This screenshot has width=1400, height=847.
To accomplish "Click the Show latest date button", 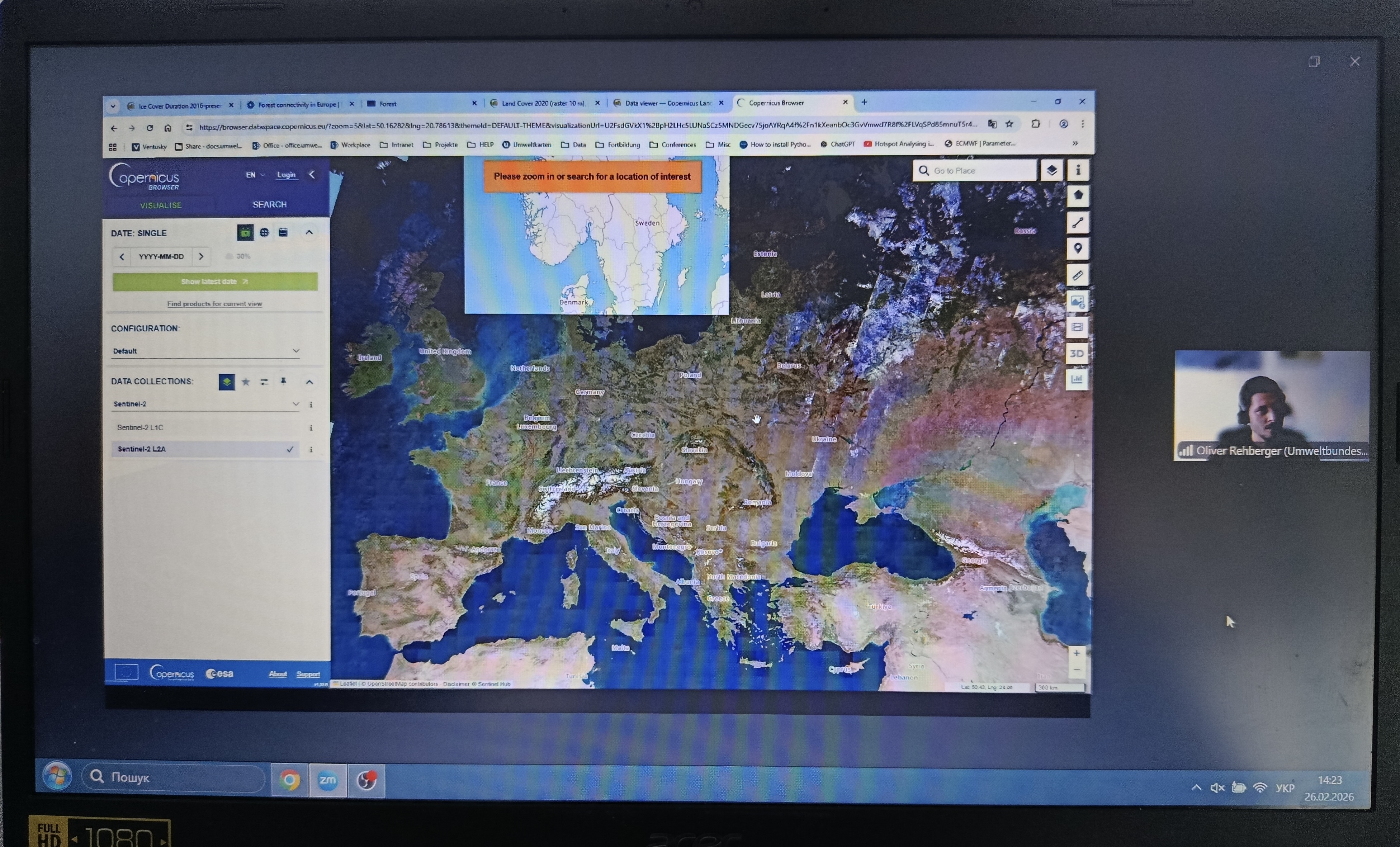I will 215,281.
